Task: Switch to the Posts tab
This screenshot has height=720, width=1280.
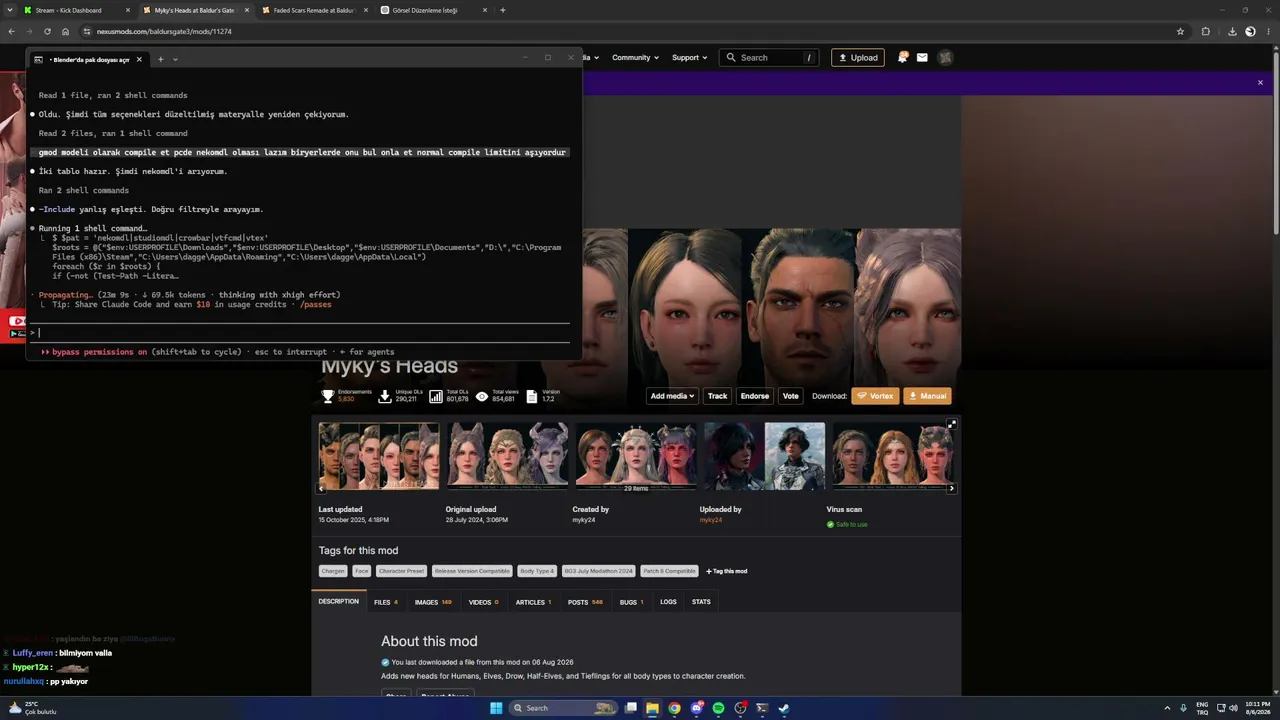Action: 585,602
